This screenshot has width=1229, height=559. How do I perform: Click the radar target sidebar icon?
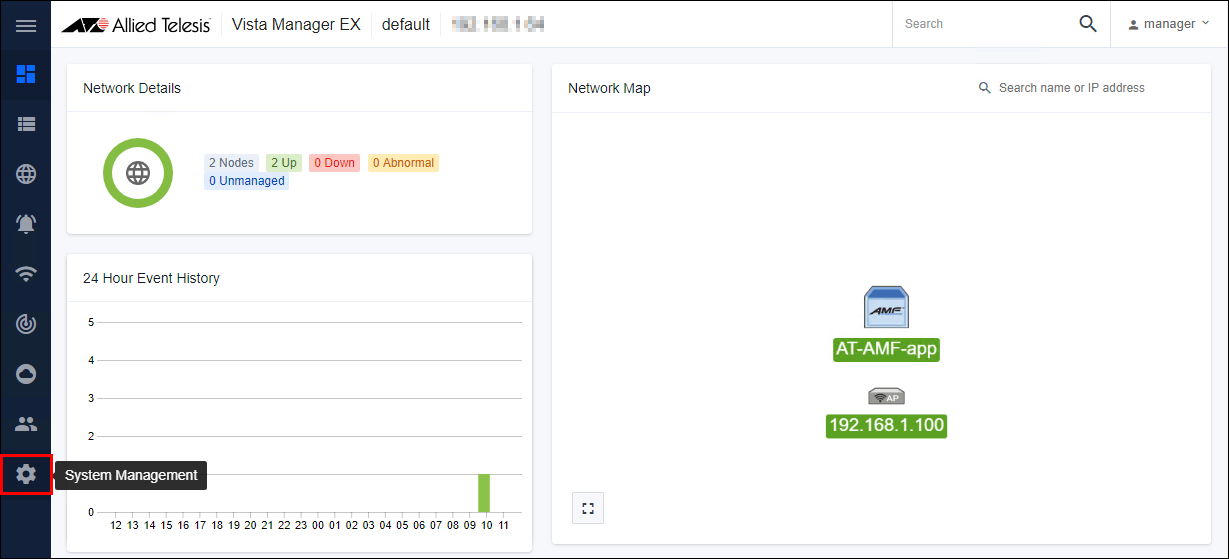(x=26, y=324)
